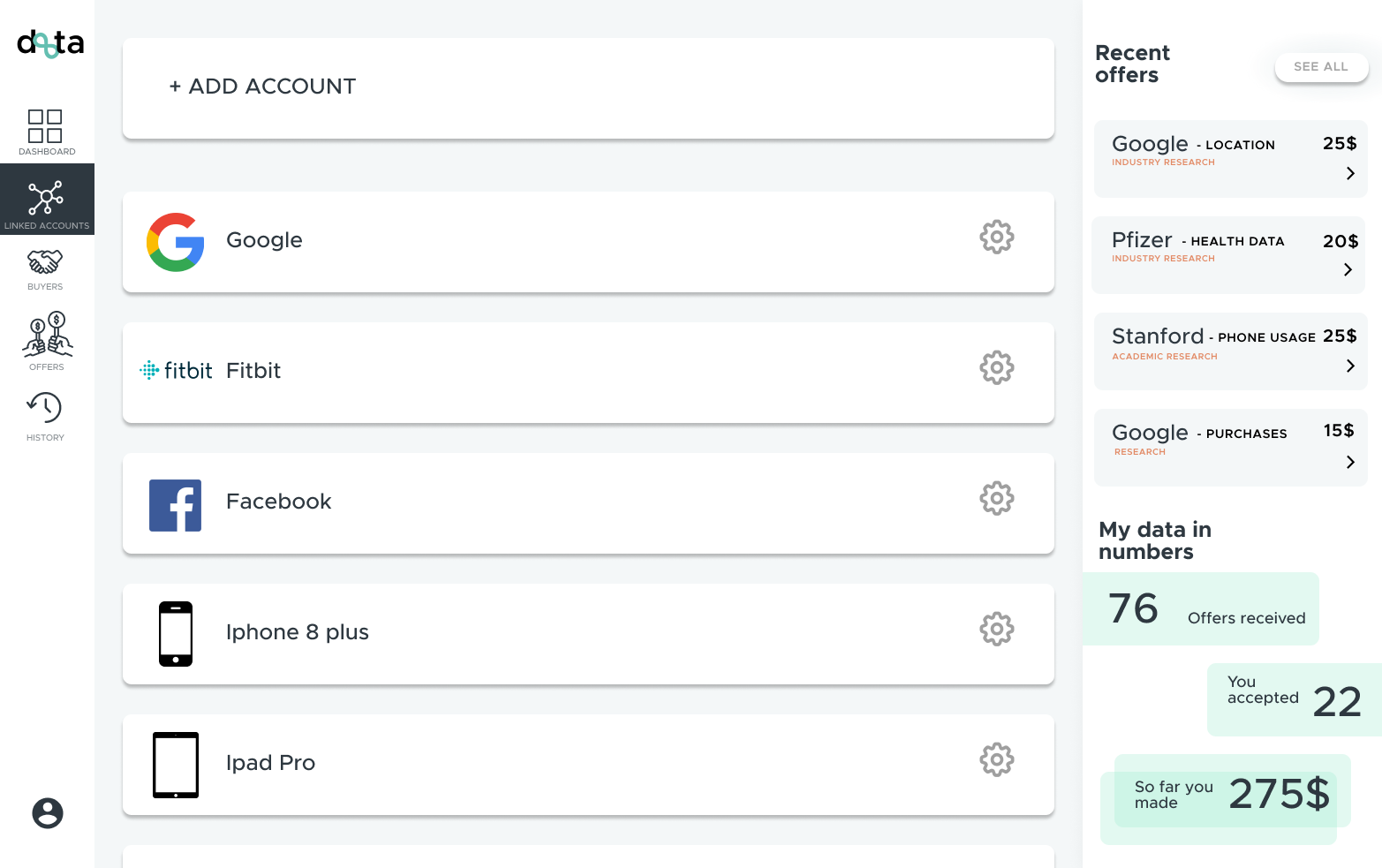The width and height of the screenshot is (1382, 868).
Task: Open Iphone 8 plus settings gear
Action: 997,629
